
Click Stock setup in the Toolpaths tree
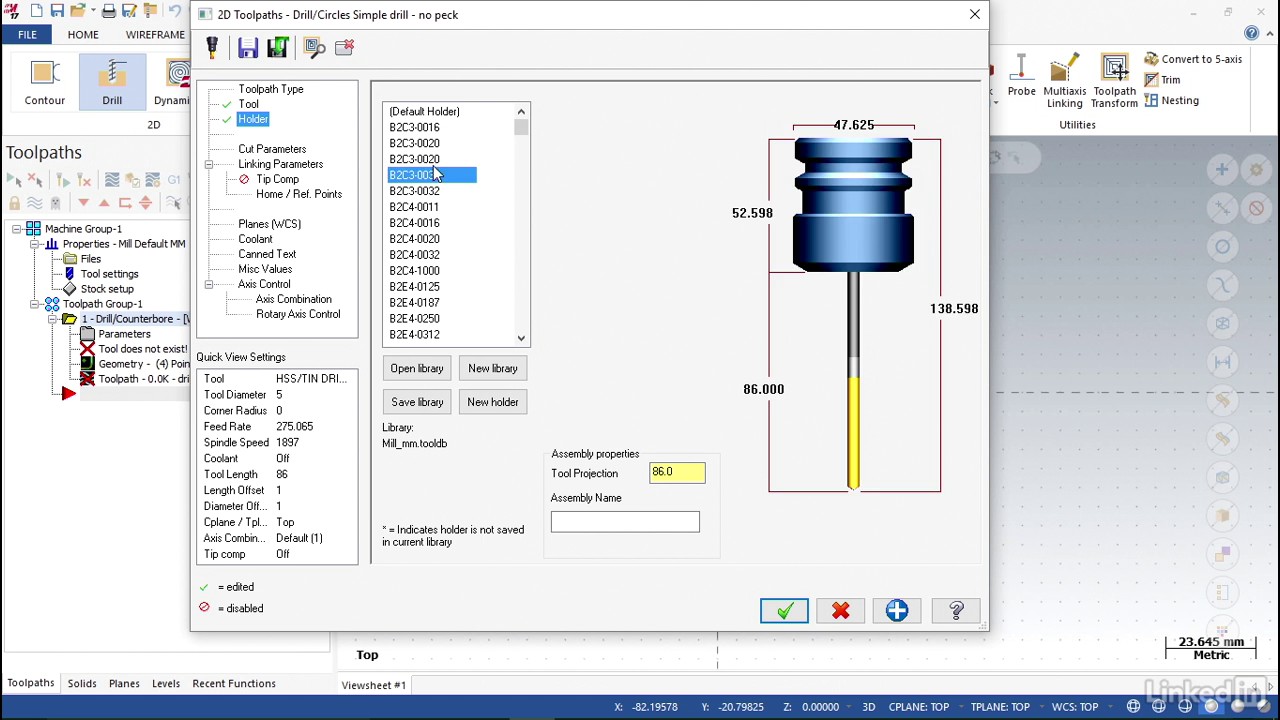107,289
